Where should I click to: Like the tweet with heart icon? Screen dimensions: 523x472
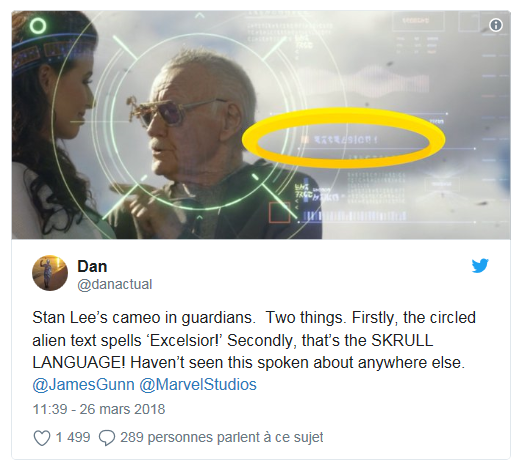point(42,437)
